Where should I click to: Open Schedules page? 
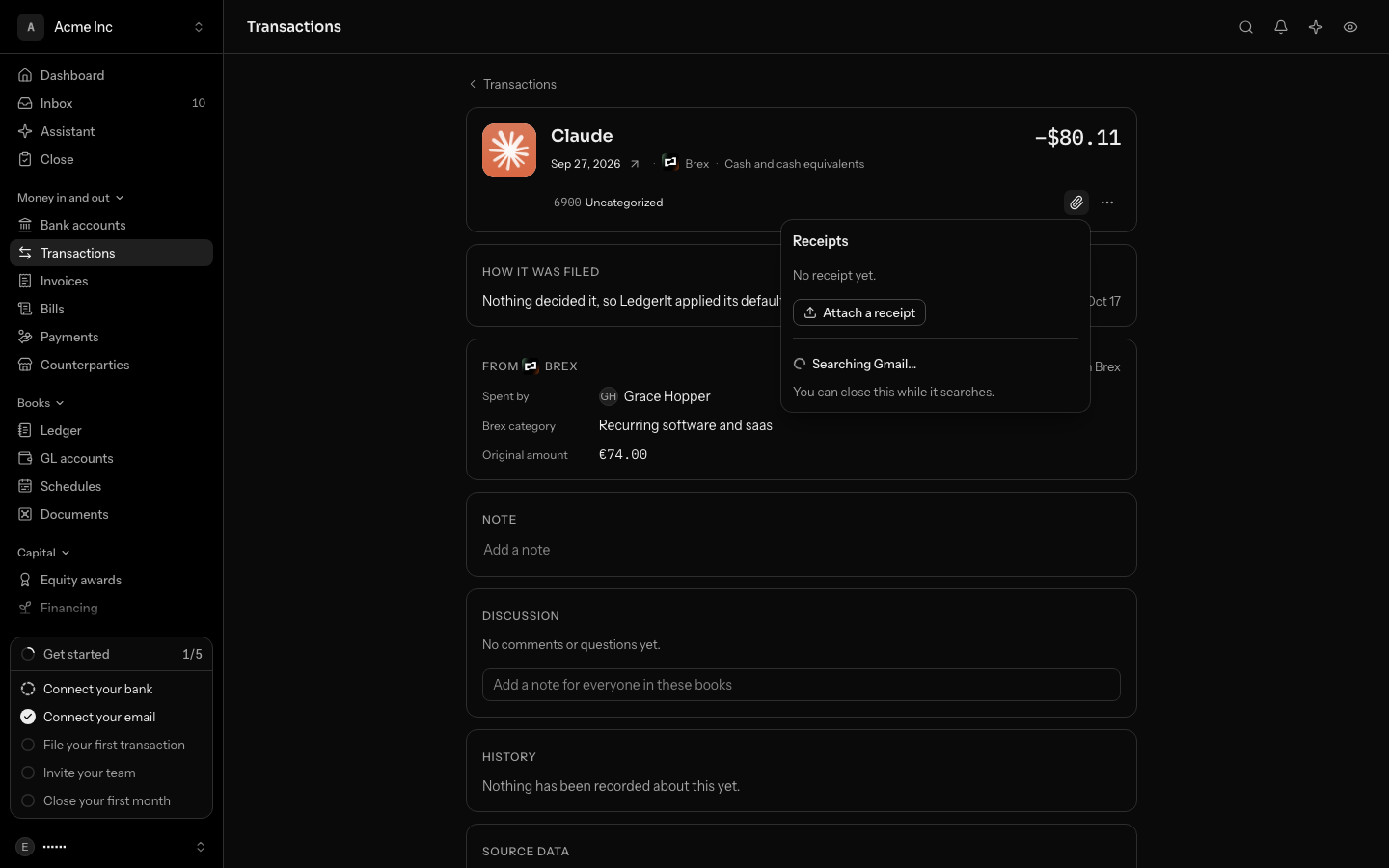[111, 486]
